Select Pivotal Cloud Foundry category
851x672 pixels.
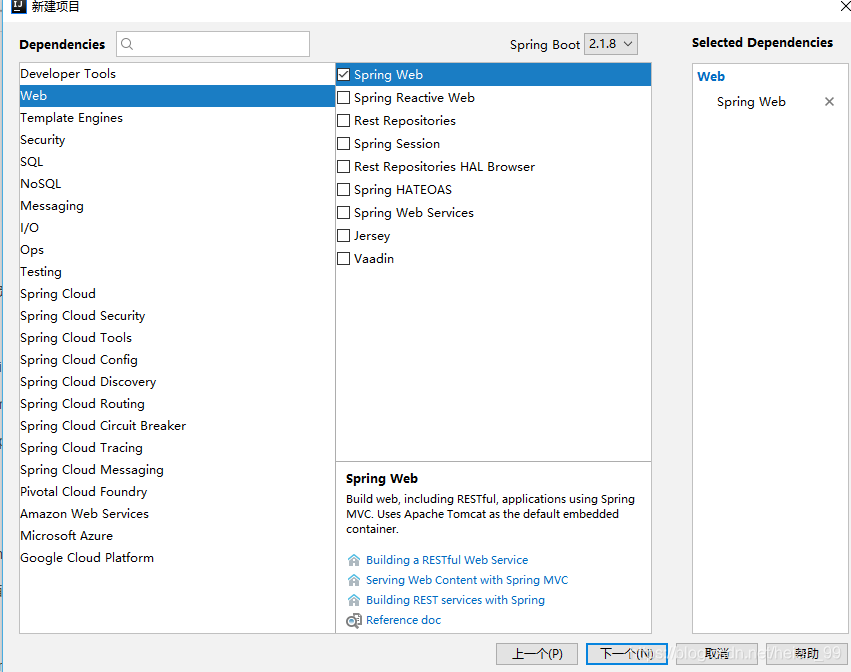pyautogui.click(x=177, y=492)
